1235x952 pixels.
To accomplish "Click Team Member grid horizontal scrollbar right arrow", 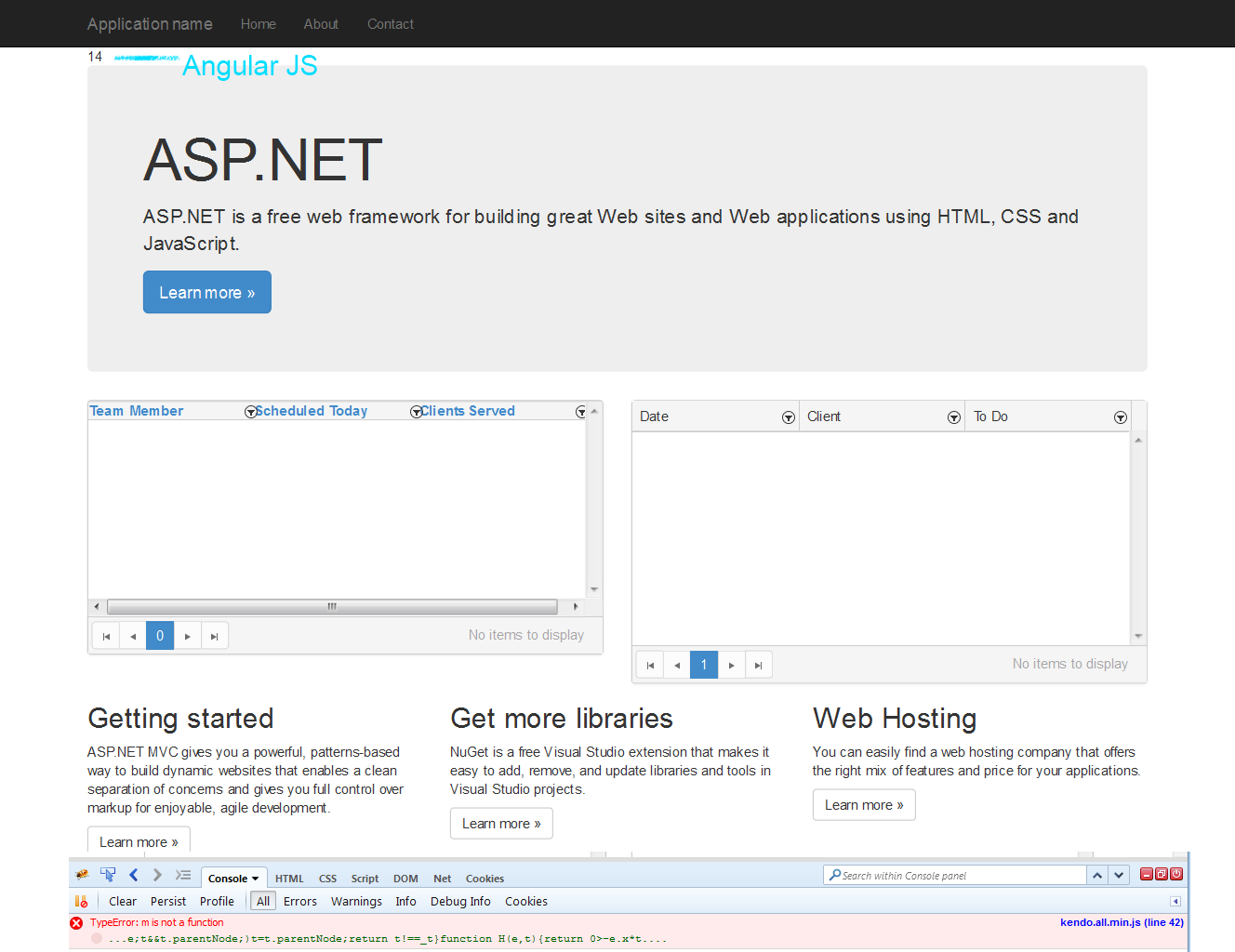I will click(x=576, y=607).
